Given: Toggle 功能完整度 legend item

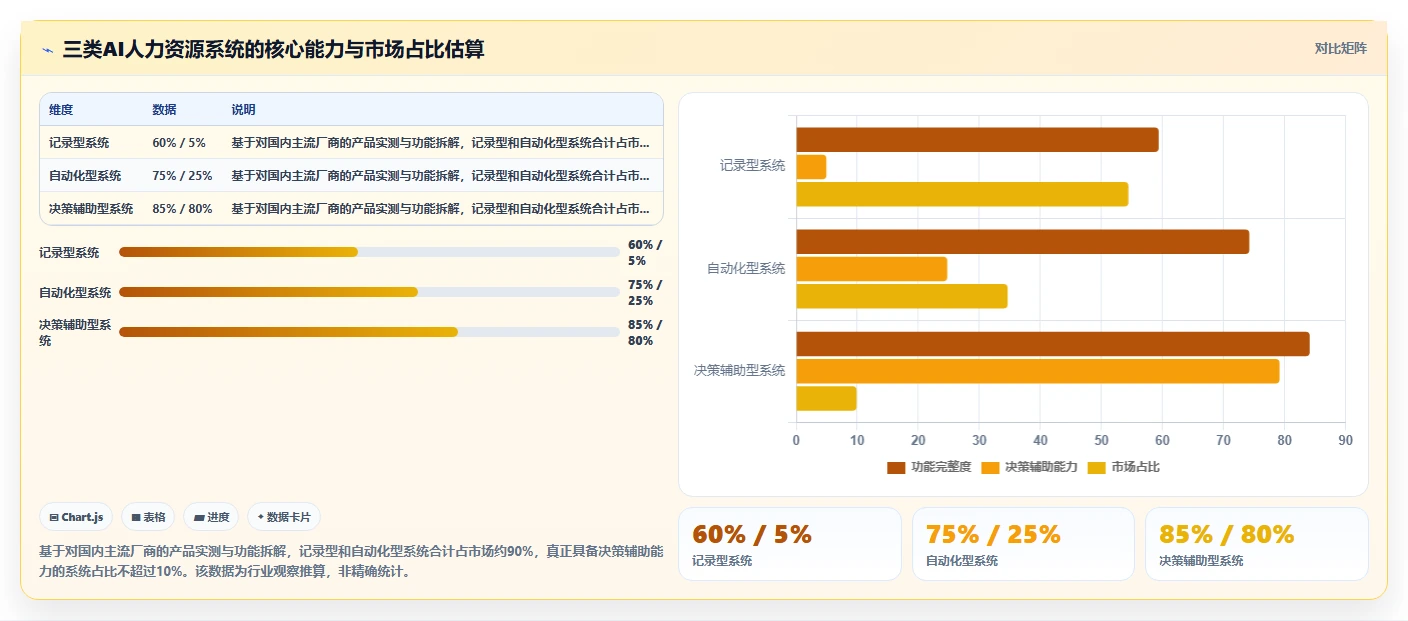Looking at the screenshot, I should click(929, 467).
